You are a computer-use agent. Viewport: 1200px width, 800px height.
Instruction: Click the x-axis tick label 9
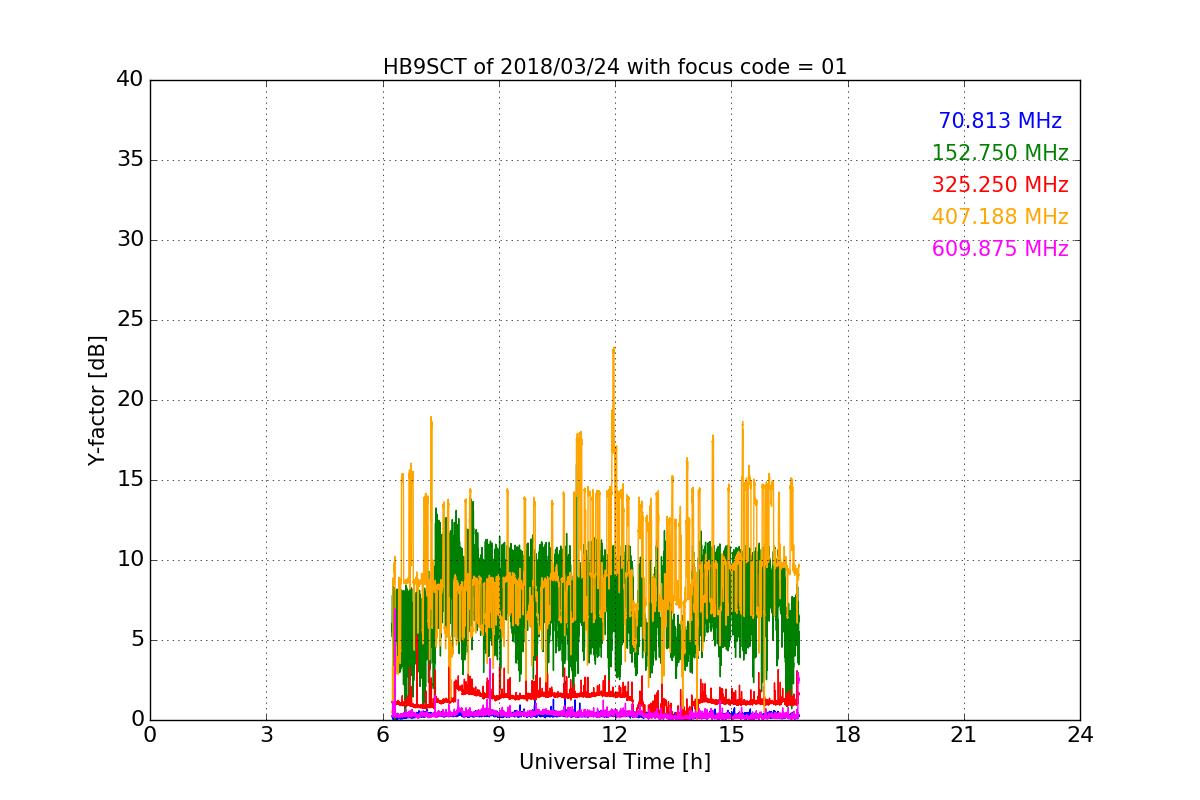click(x=499, y=735)
